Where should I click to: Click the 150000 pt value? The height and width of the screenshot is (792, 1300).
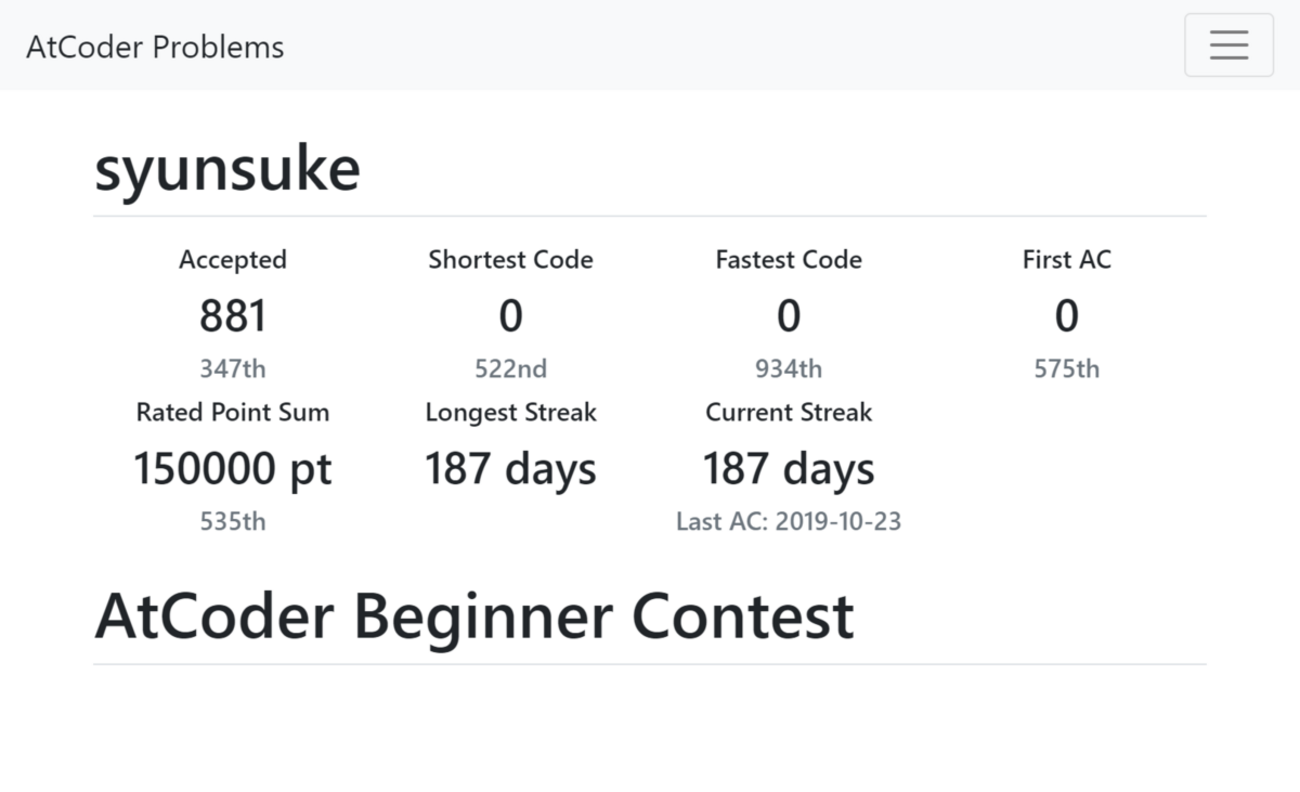pos(233,469)
